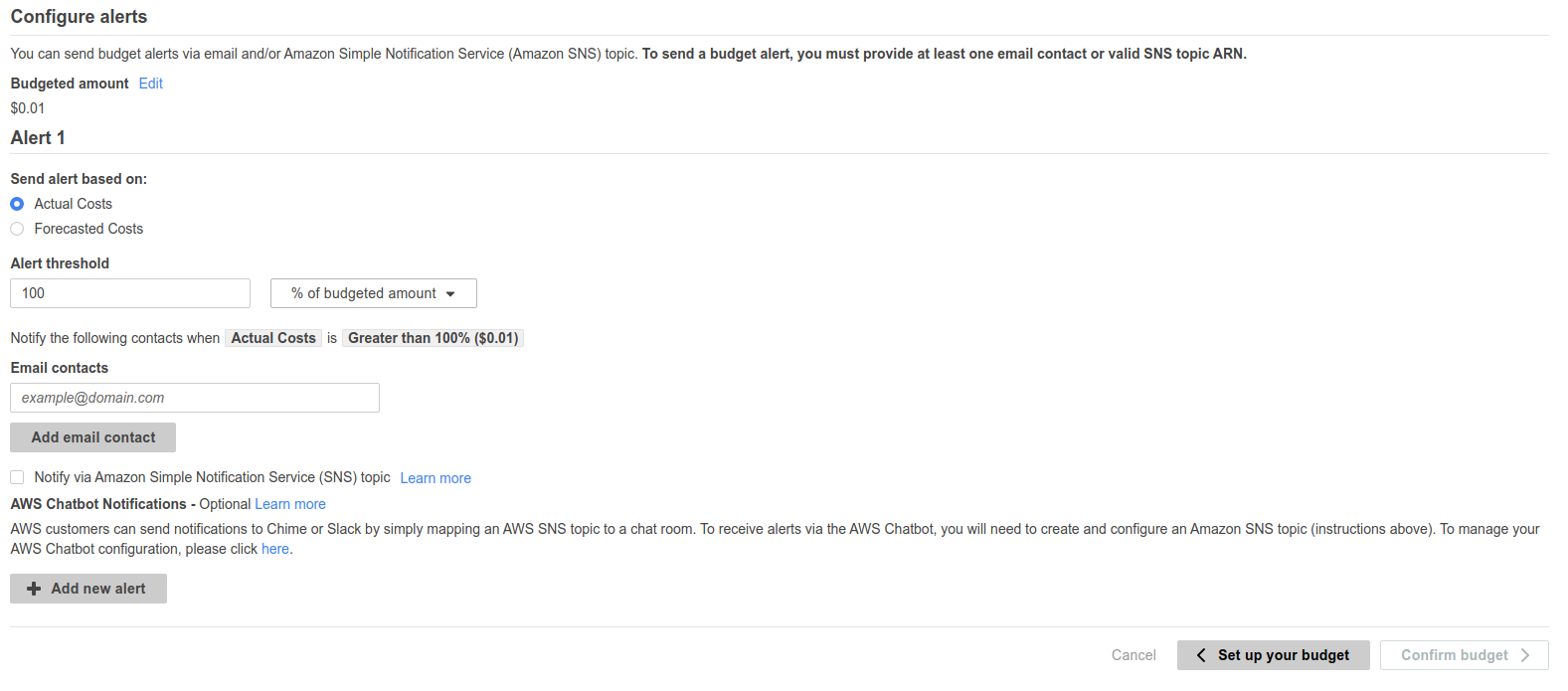The height and width of the screenshot is (691, 1568).
Task: Select the Actual Costs radio button
Action: tap(17, 204)
